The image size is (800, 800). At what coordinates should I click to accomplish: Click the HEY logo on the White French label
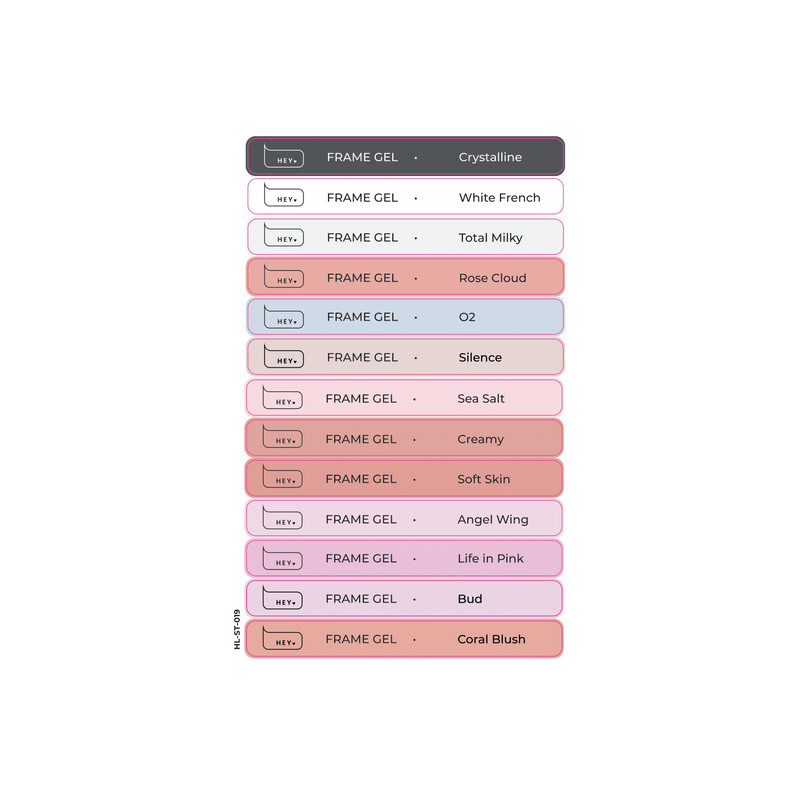283,197
